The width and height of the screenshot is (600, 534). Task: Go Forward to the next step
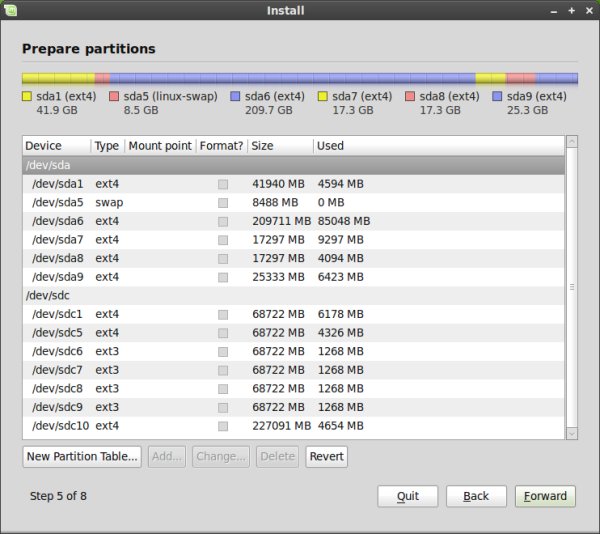pyautogui.click(x=545, y=496)
